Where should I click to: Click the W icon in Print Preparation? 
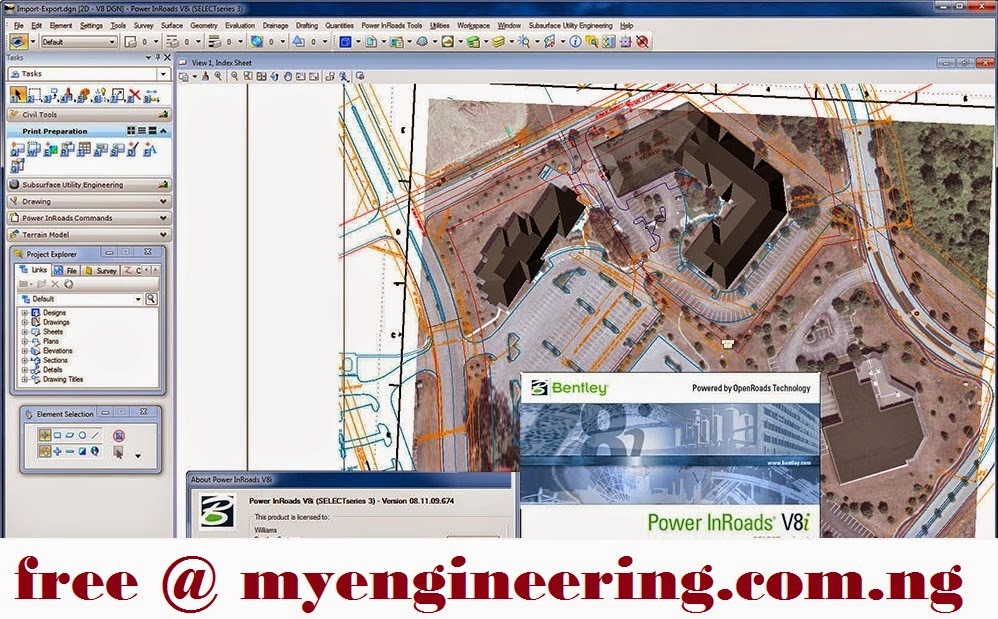tap(34, 150)
